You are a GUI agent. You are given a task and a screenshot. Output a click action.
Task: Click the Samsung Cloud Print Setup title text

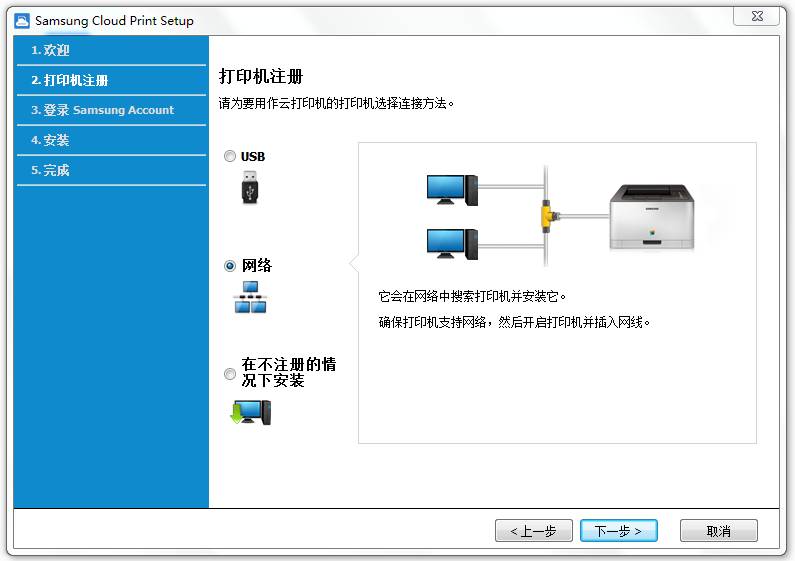tap(114, 21)
